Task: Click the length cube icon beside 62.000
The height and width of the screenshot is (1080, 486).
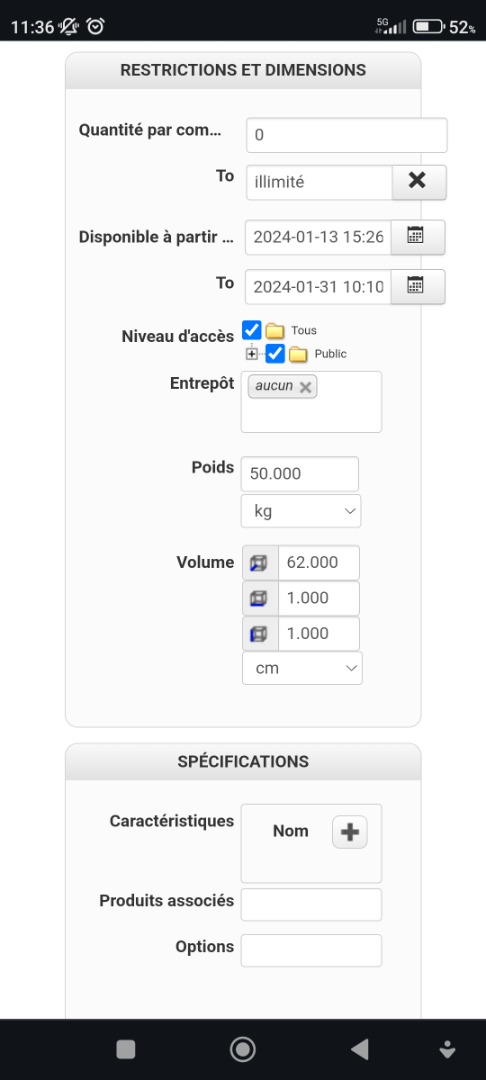Action: 260,563
